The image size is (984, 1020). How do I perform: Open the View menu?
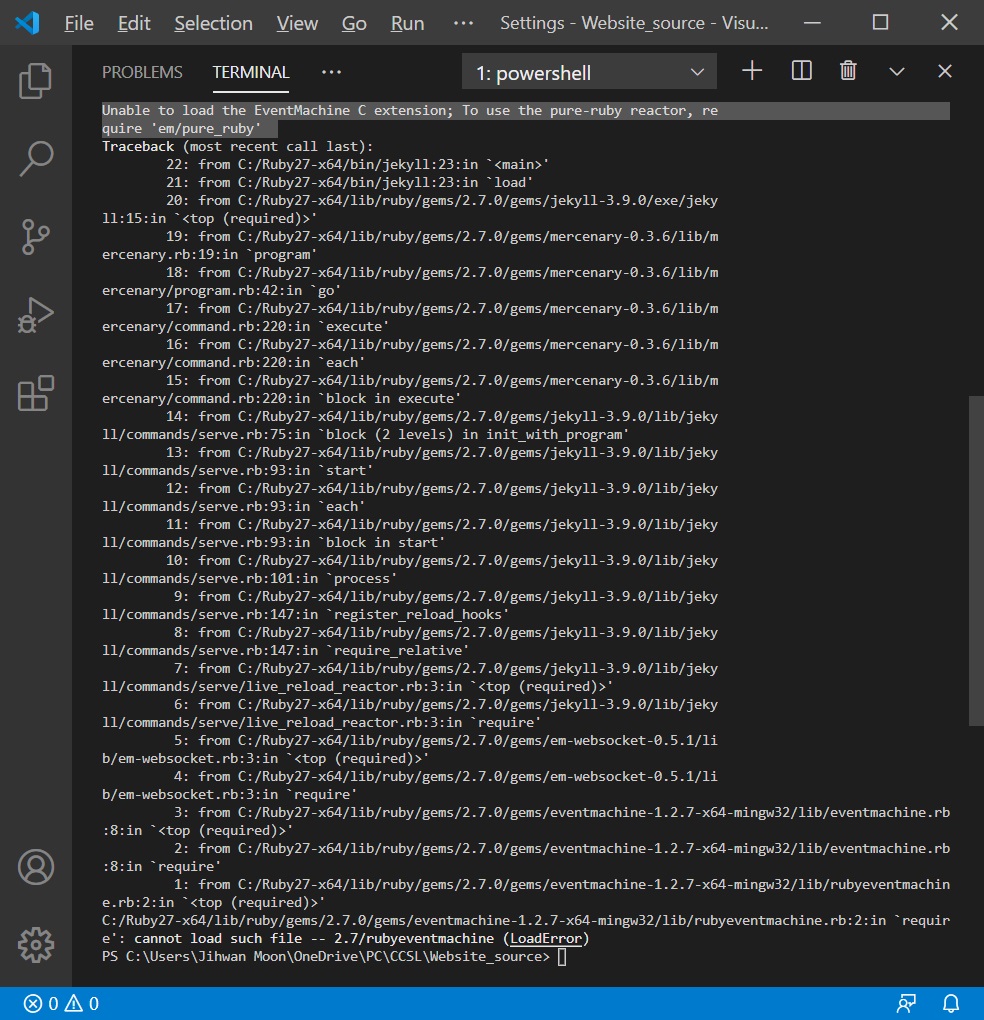tap(297, 23)
